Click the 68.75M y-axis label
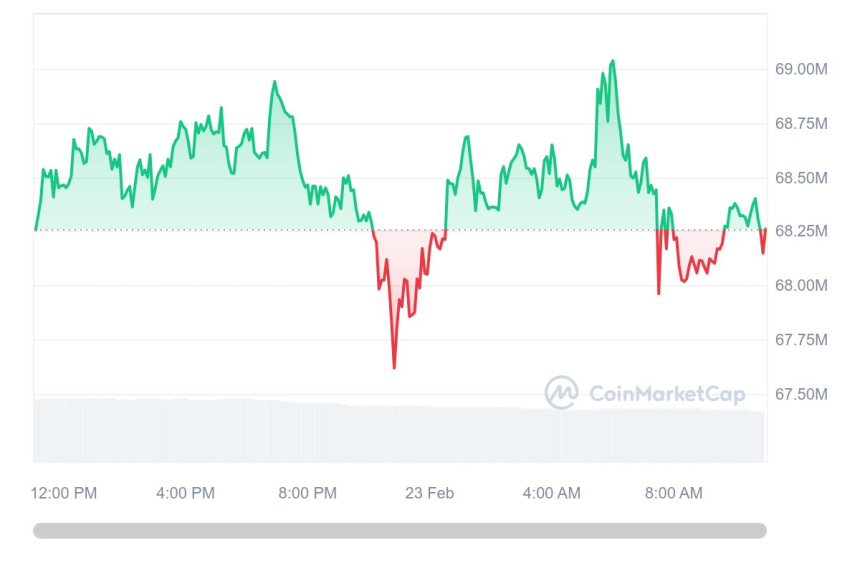The height and width of the screenshot is (573, 860). pyautogui.click(x=801, y=124)
